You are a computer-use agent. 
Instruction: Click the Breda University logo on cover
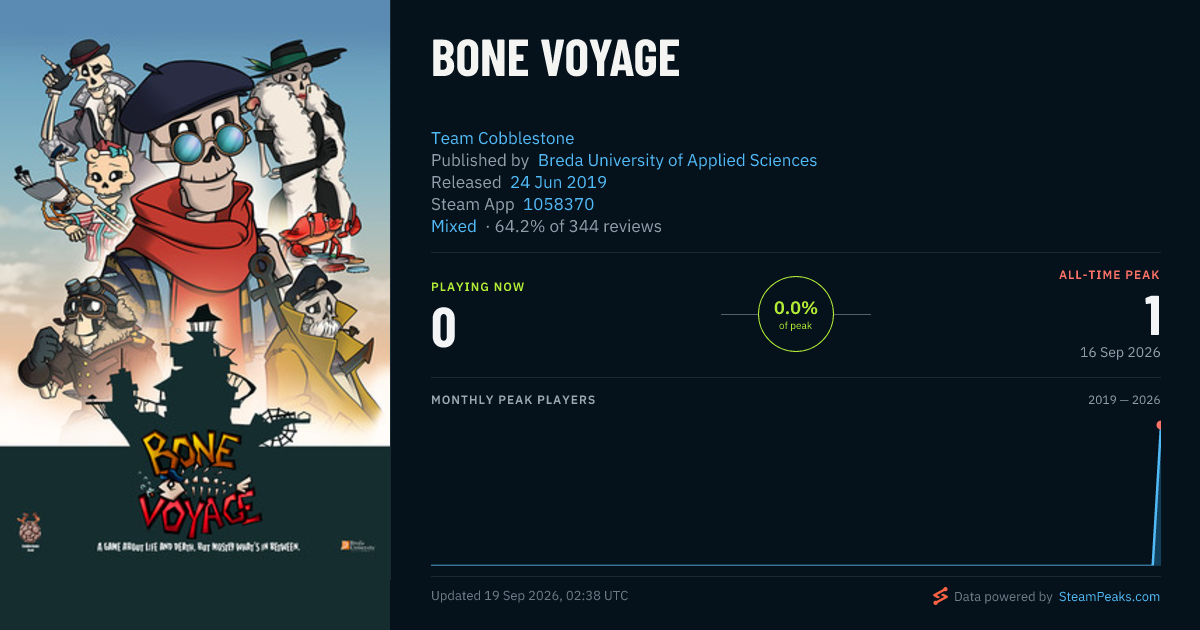(358, 546)
